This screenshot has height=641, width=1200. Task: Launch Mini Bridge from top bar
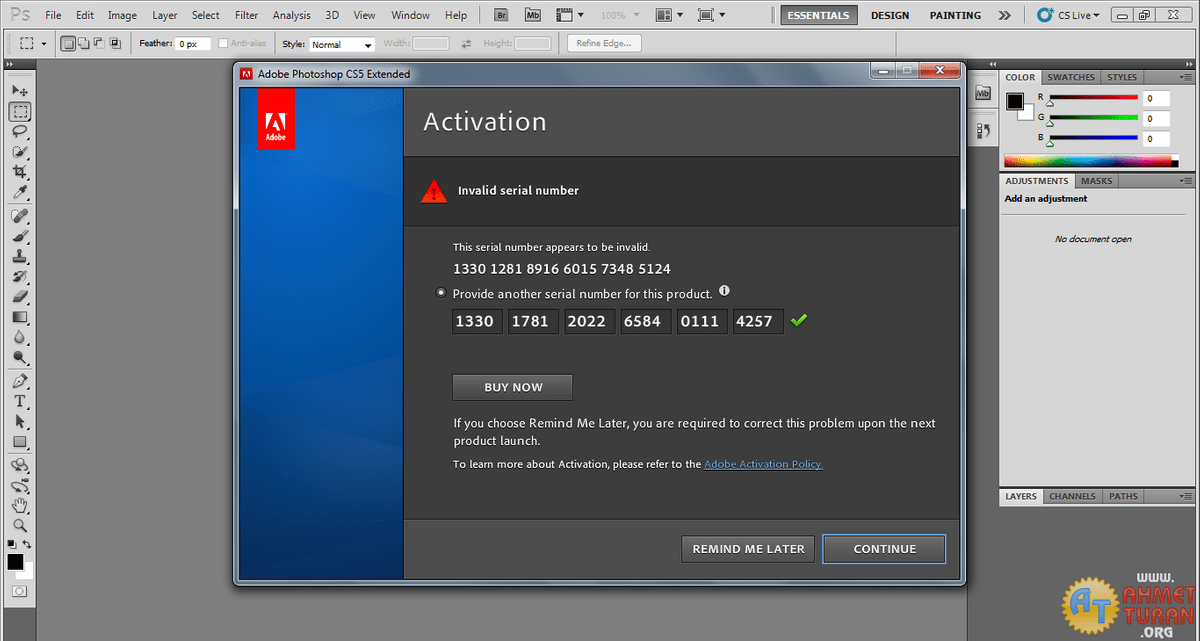click(x=533, y=15)
